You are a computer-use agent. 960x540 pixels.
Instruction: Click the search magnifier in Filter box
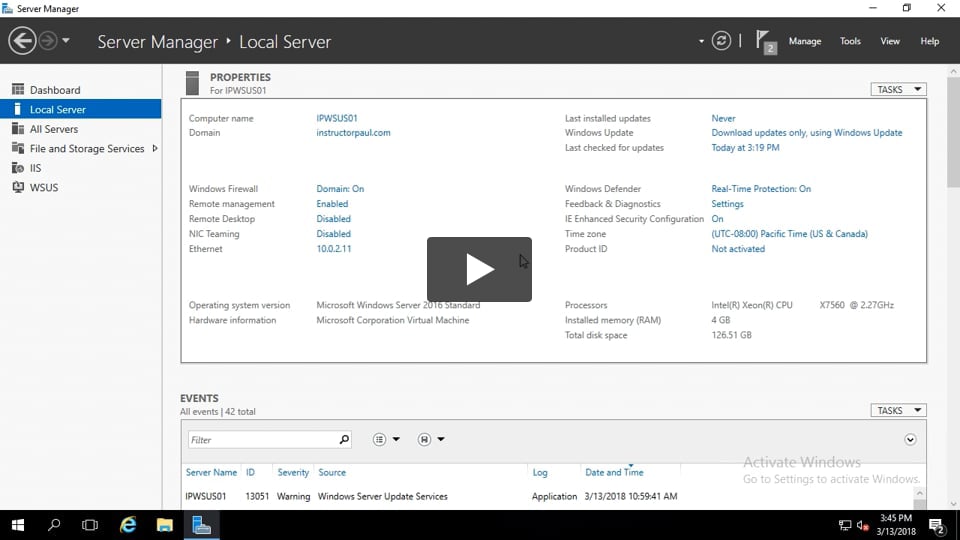click(344, 439)
